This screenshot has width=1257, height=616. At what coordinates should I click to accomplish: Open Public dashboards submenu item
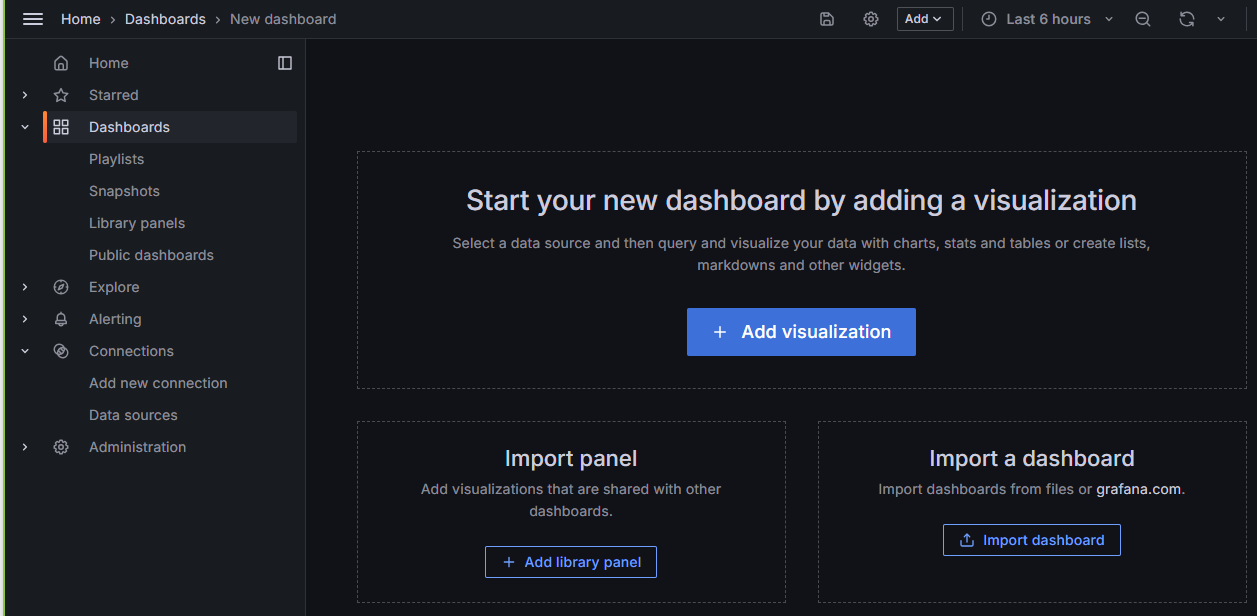click(x=151, y=255)
